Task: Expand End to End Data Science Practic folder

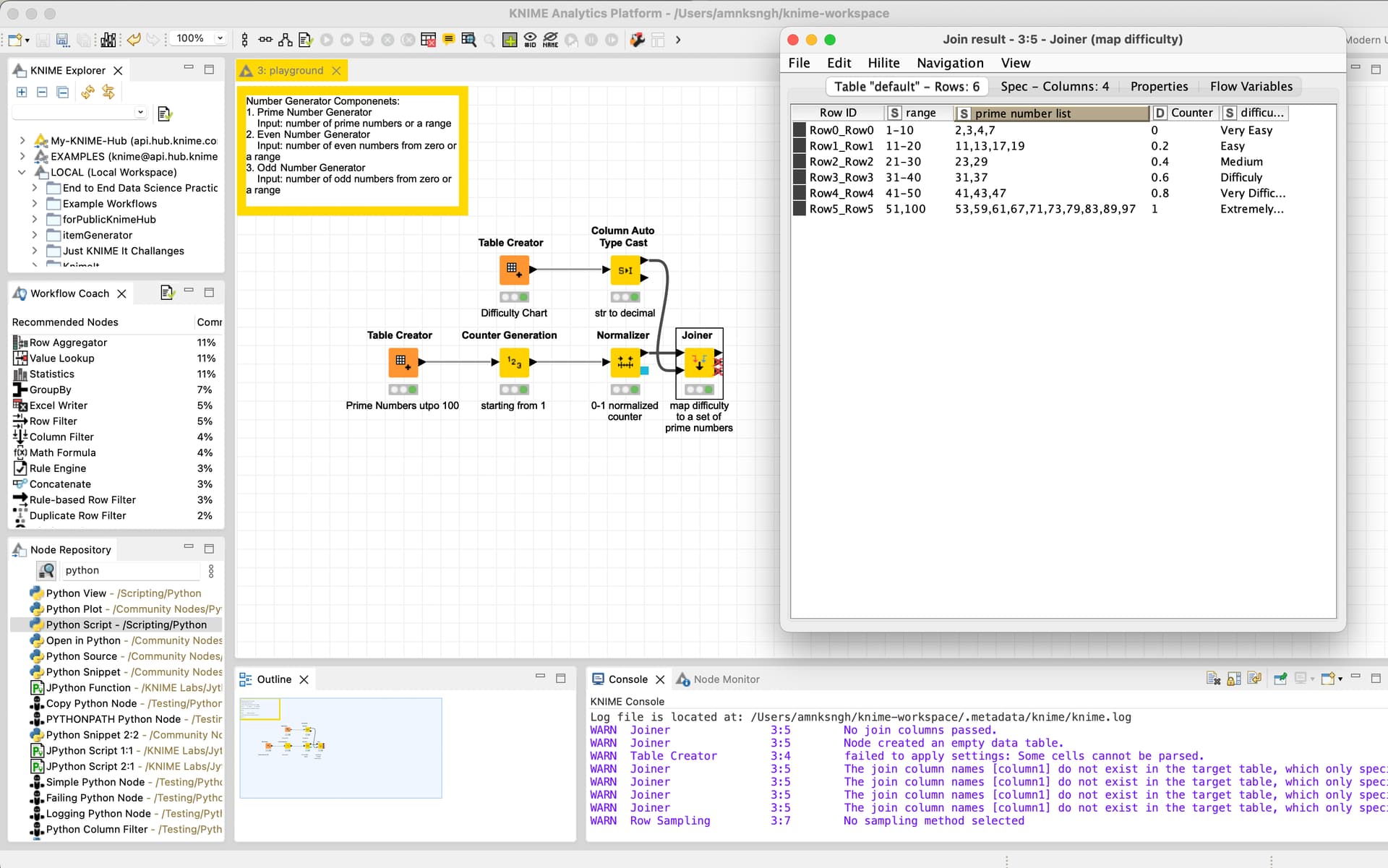Action: pos(34,188)
